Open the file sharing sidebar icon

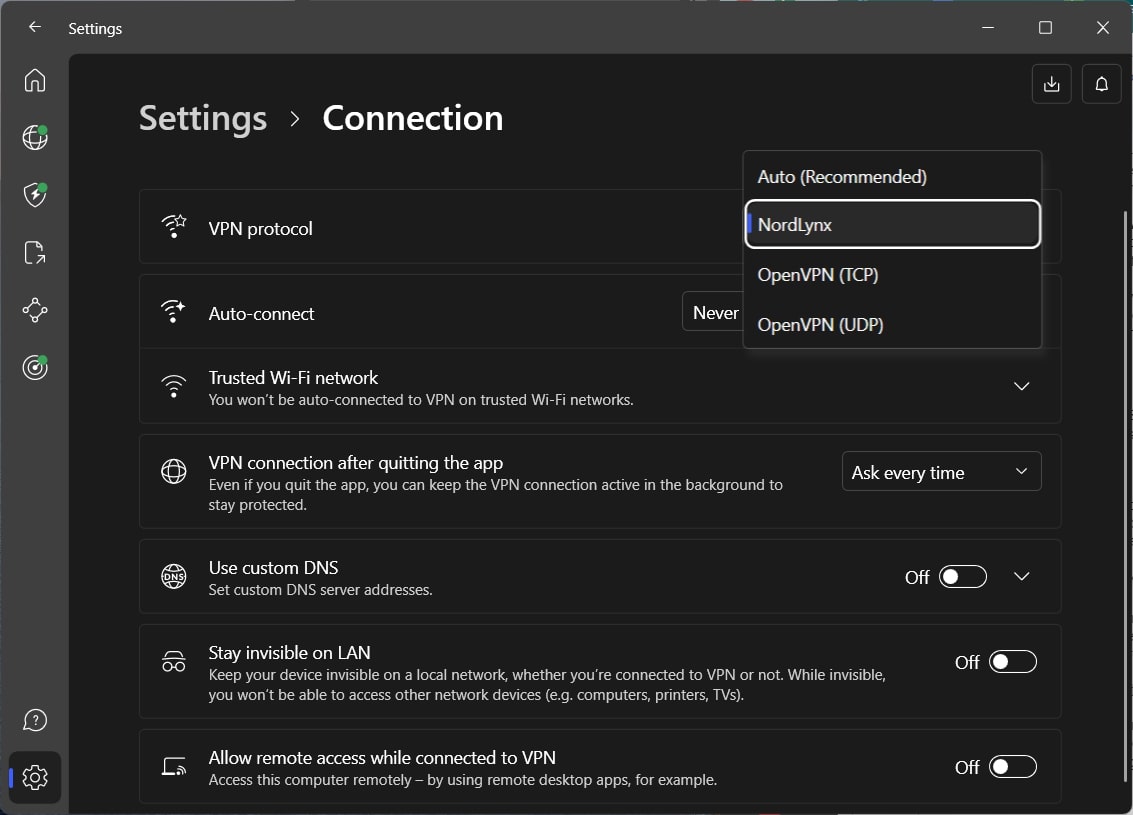point(35,252)
